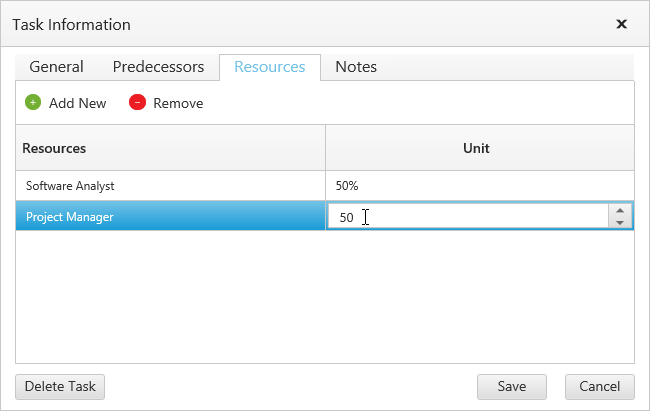Click the green Add New plus icon

(33, 103)
